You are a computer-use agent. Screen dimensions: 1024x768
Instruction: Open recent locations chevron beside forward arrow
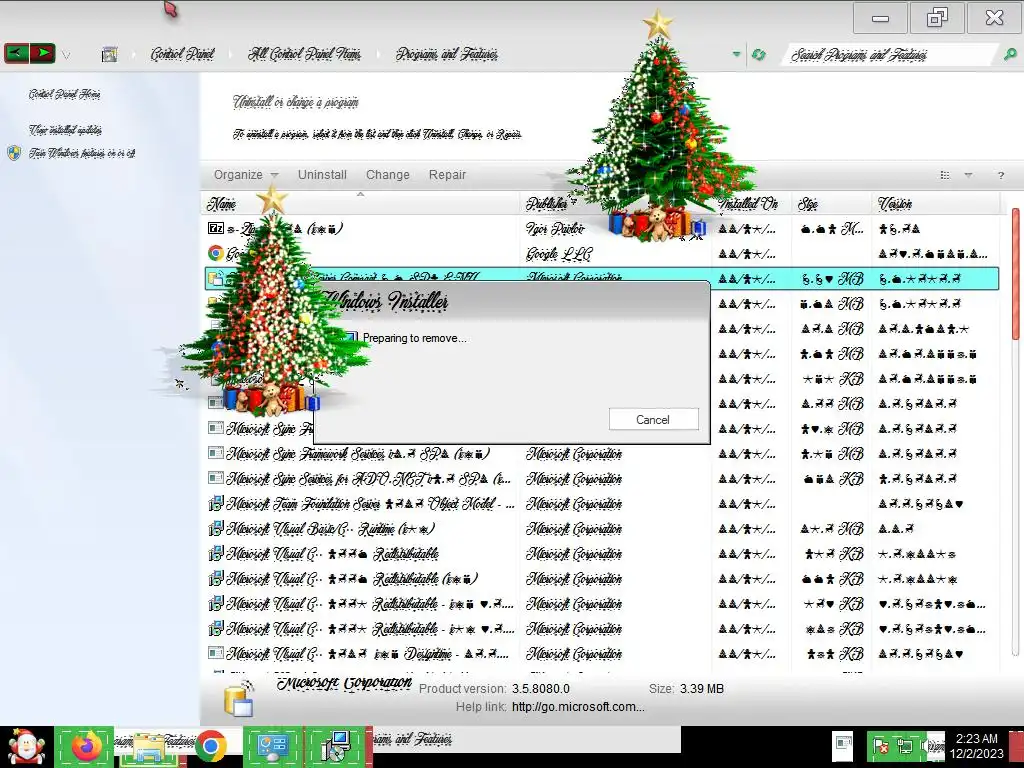coord(66,56)
